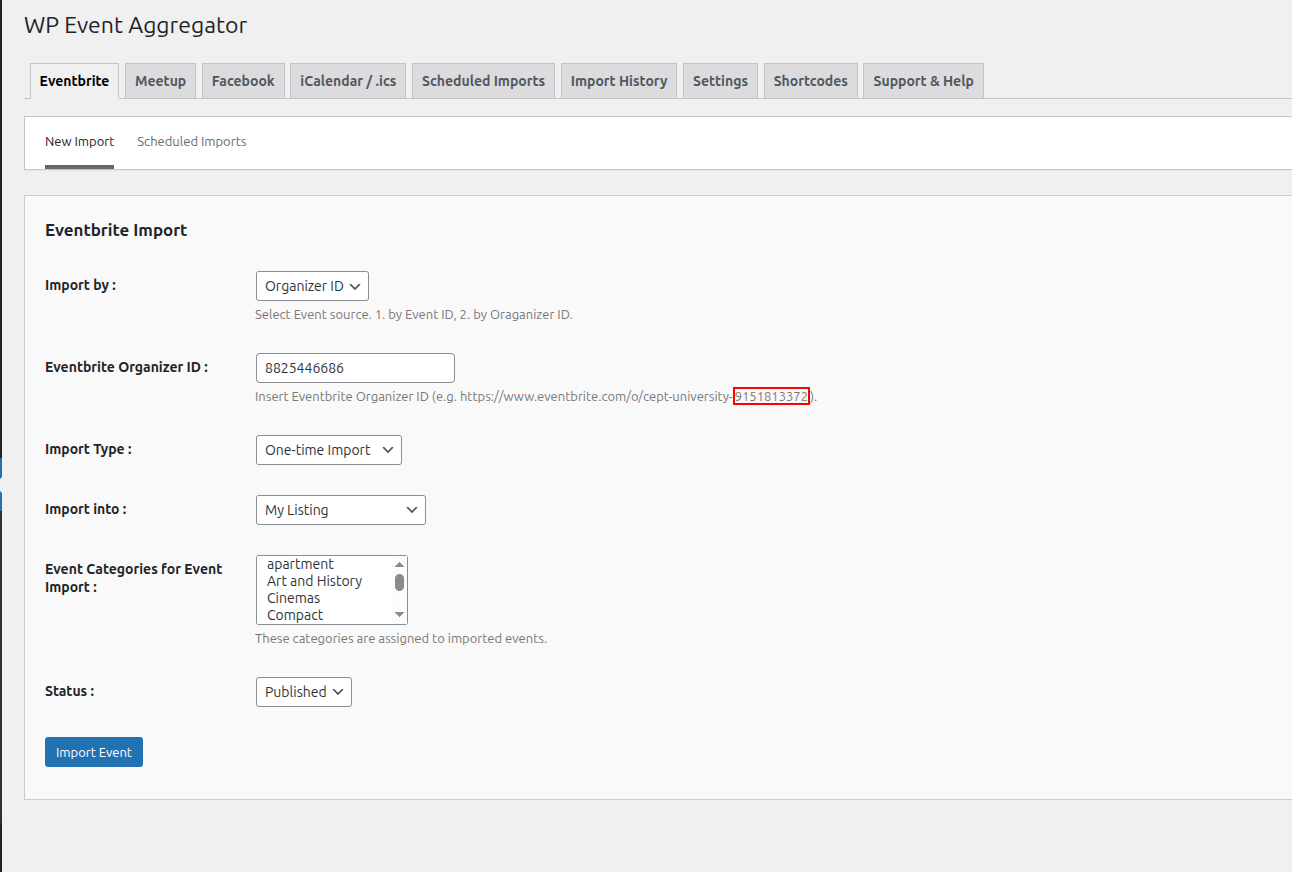View the Shortcodes tab
Viewport: 1292px width, 872px height.
click(810, 81)
